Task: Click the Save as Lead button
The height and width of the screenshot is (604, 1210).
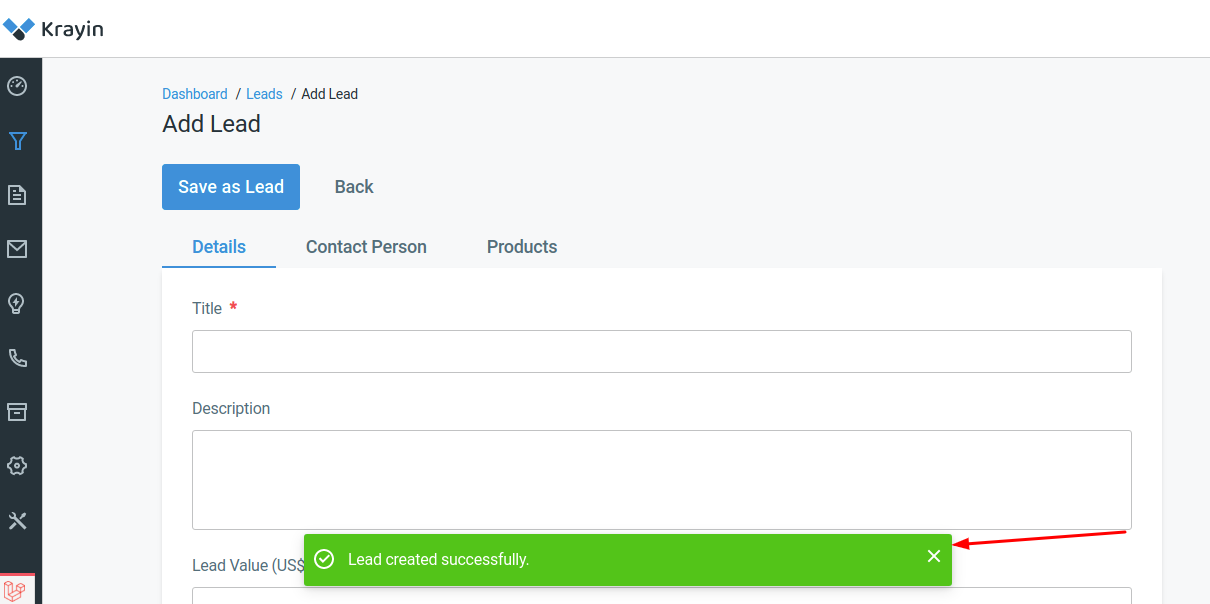Action: click(x=230, y=186)
